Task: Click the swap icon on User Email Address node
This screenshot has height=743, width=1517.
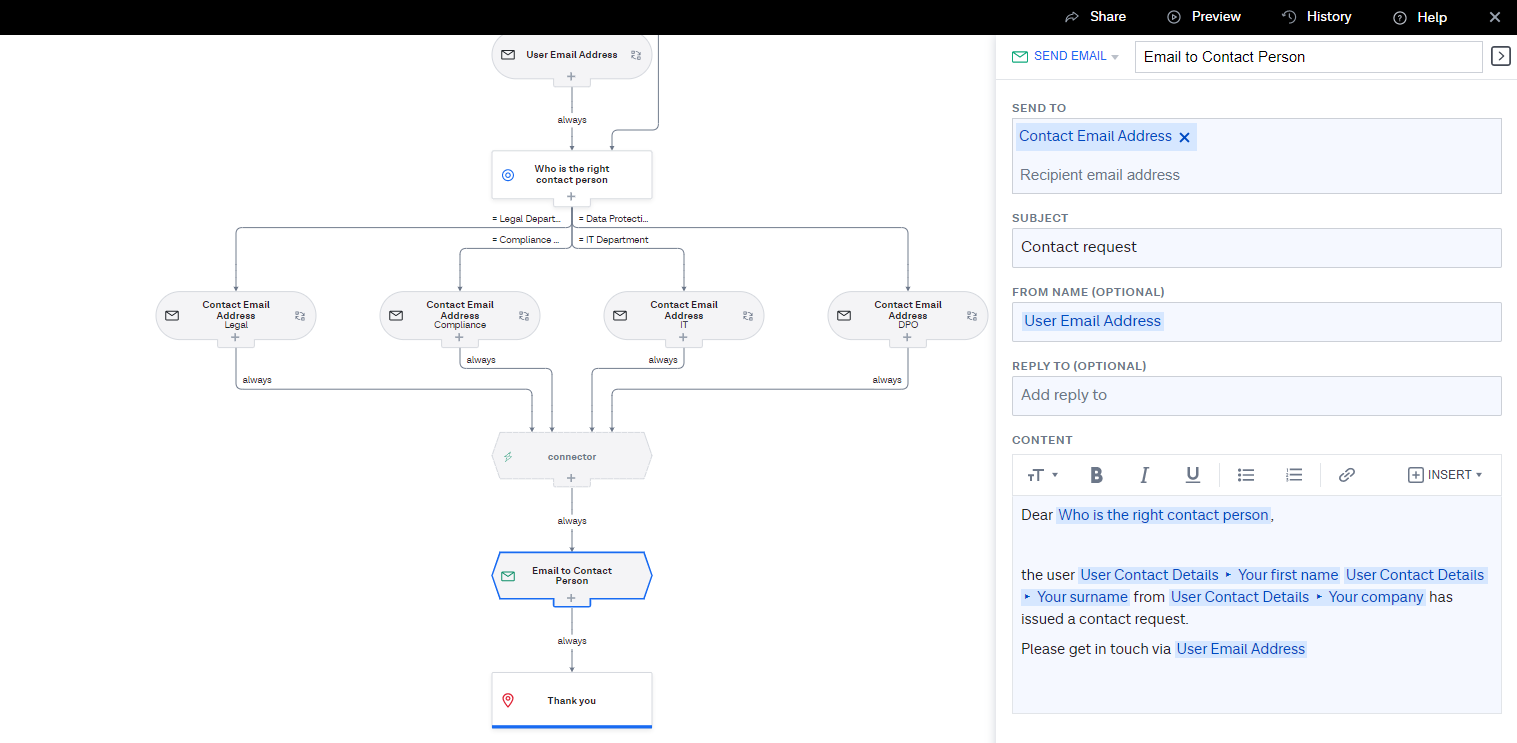Action: 636,55
